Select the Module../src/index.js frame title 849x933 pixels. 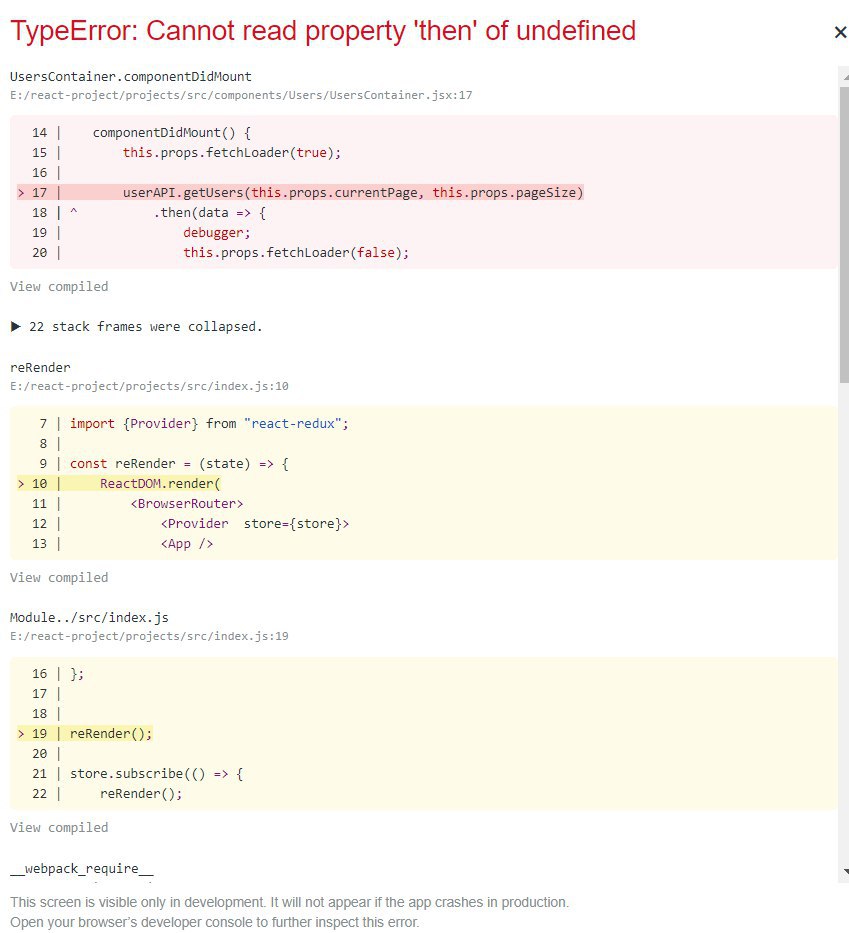[89, 618]
